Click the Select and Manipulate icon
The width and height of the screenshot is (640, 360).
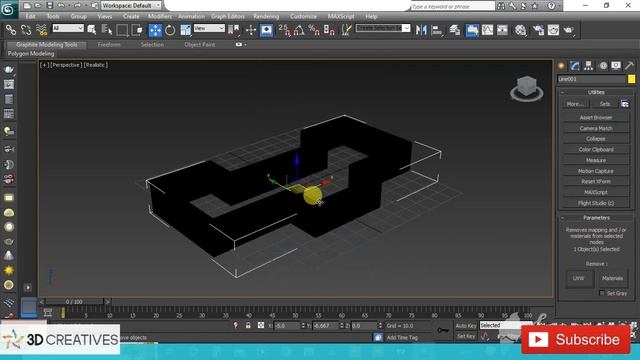pos(251,30)
